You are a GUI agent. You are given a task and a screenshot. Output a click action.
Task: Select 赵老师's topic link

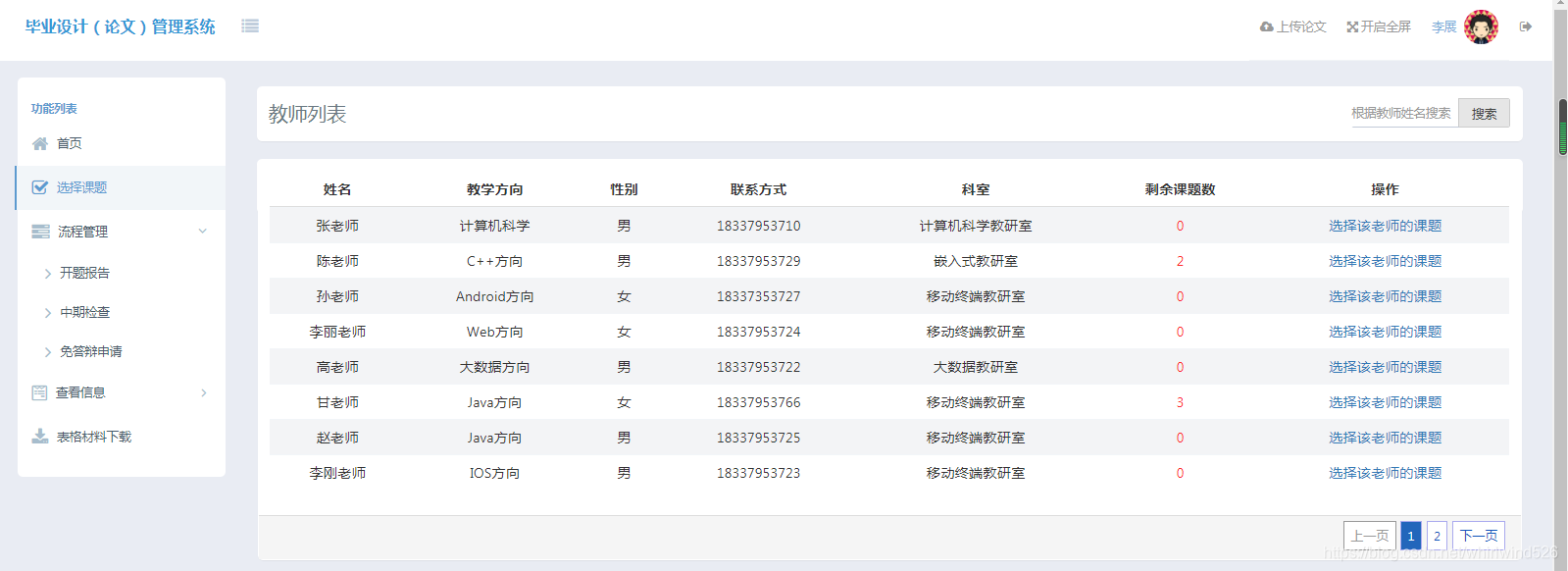pos(1385,438)
